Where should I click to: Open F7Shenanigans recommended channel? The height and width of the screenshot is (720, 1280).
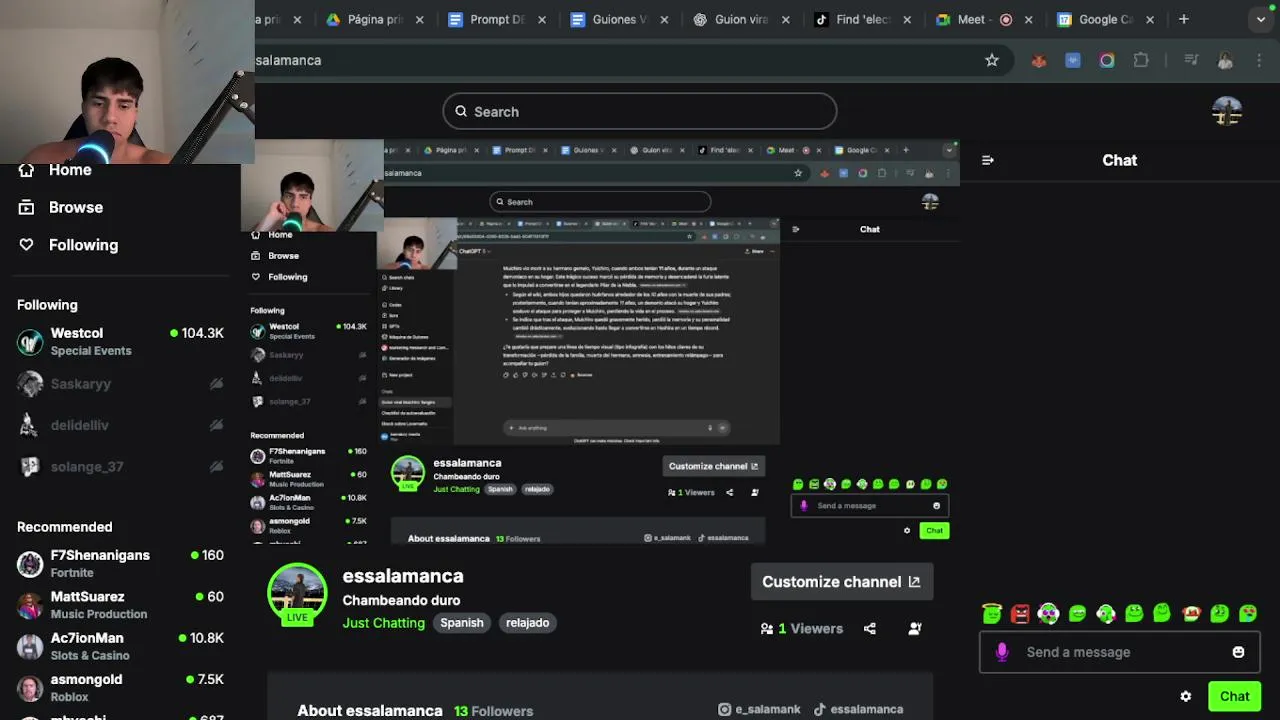120,564
